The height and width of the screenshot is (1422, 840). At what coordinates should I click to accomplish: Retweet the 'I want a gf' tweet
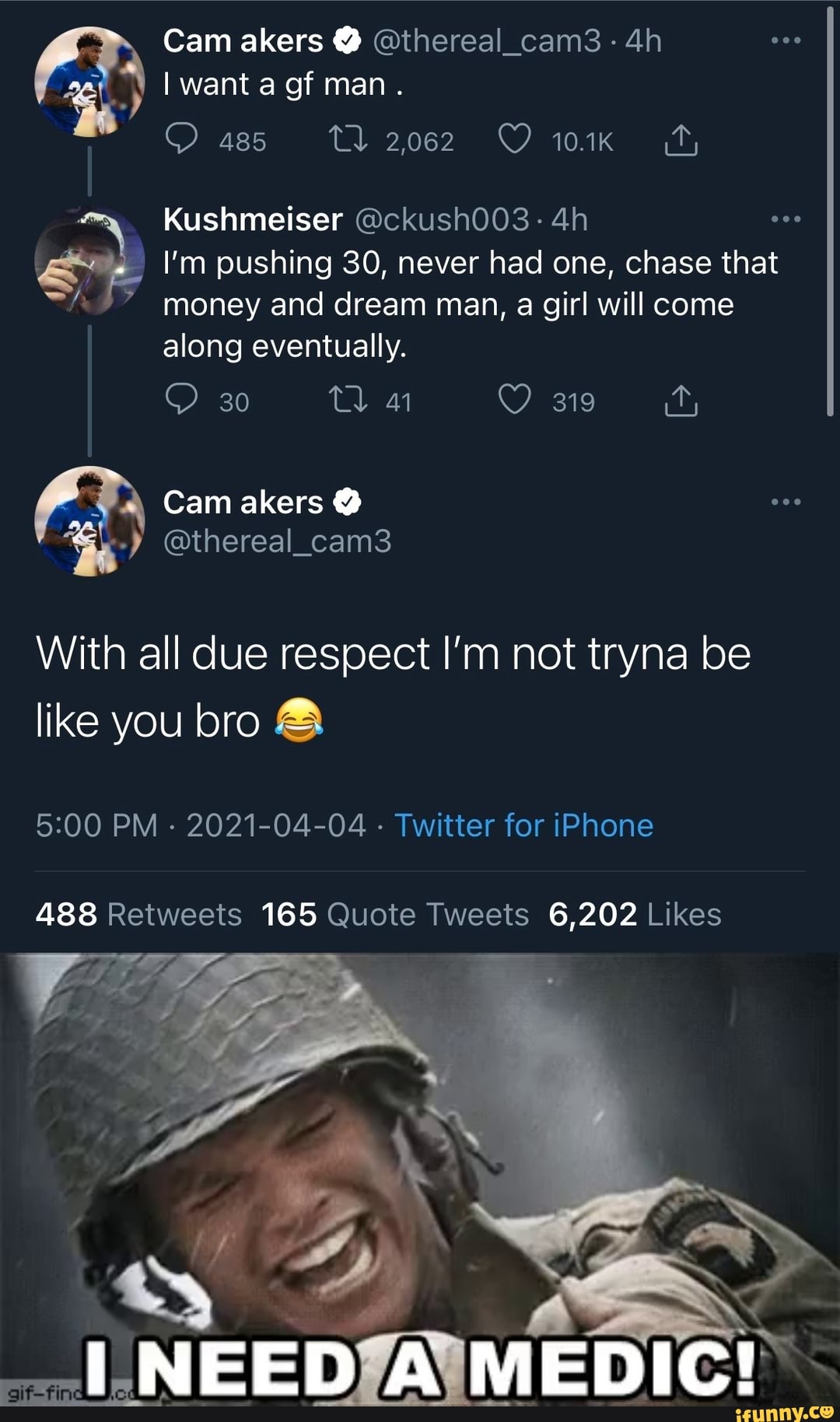pos(348,141)
